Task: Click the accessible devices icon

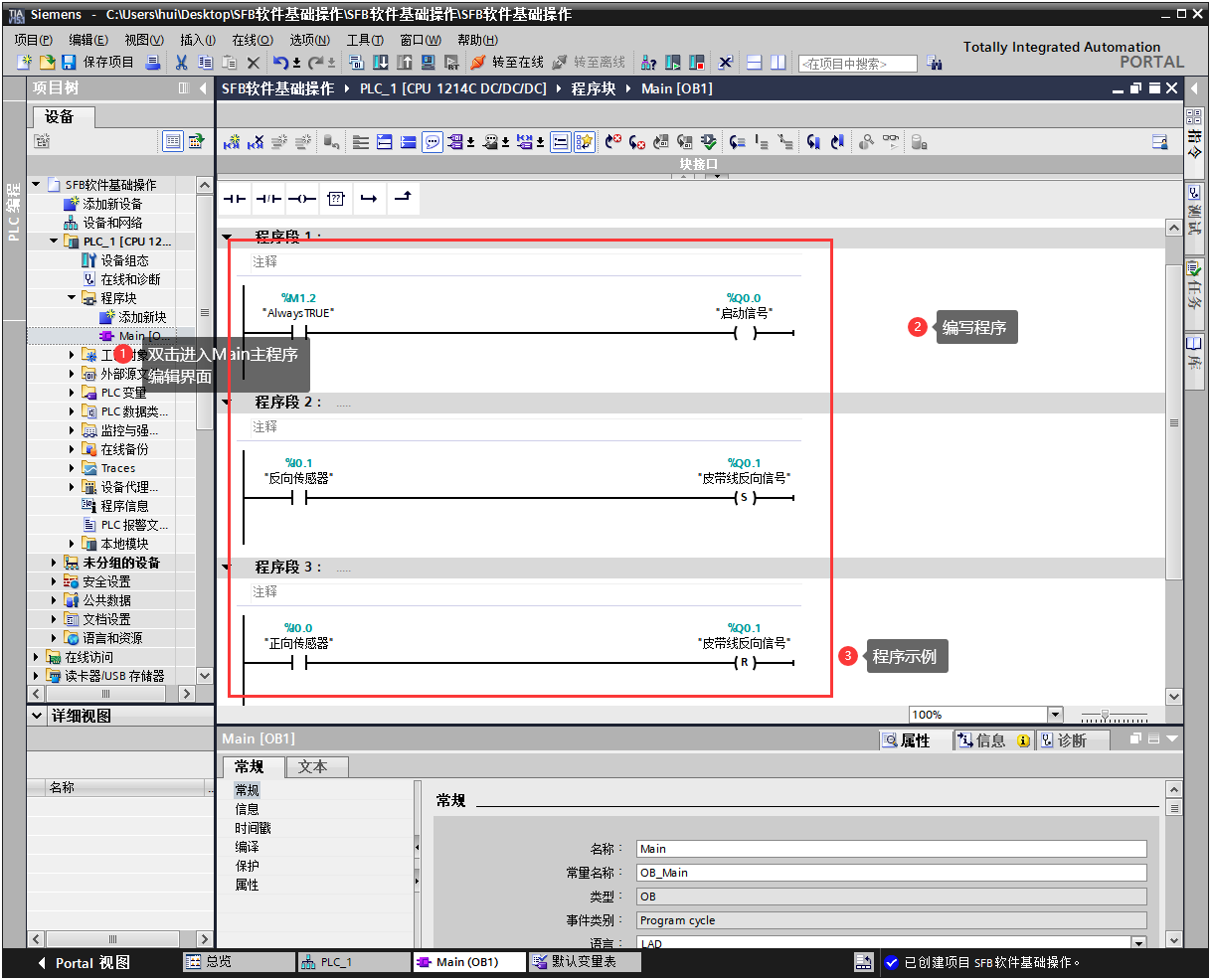Action: [x=649, y=63]
